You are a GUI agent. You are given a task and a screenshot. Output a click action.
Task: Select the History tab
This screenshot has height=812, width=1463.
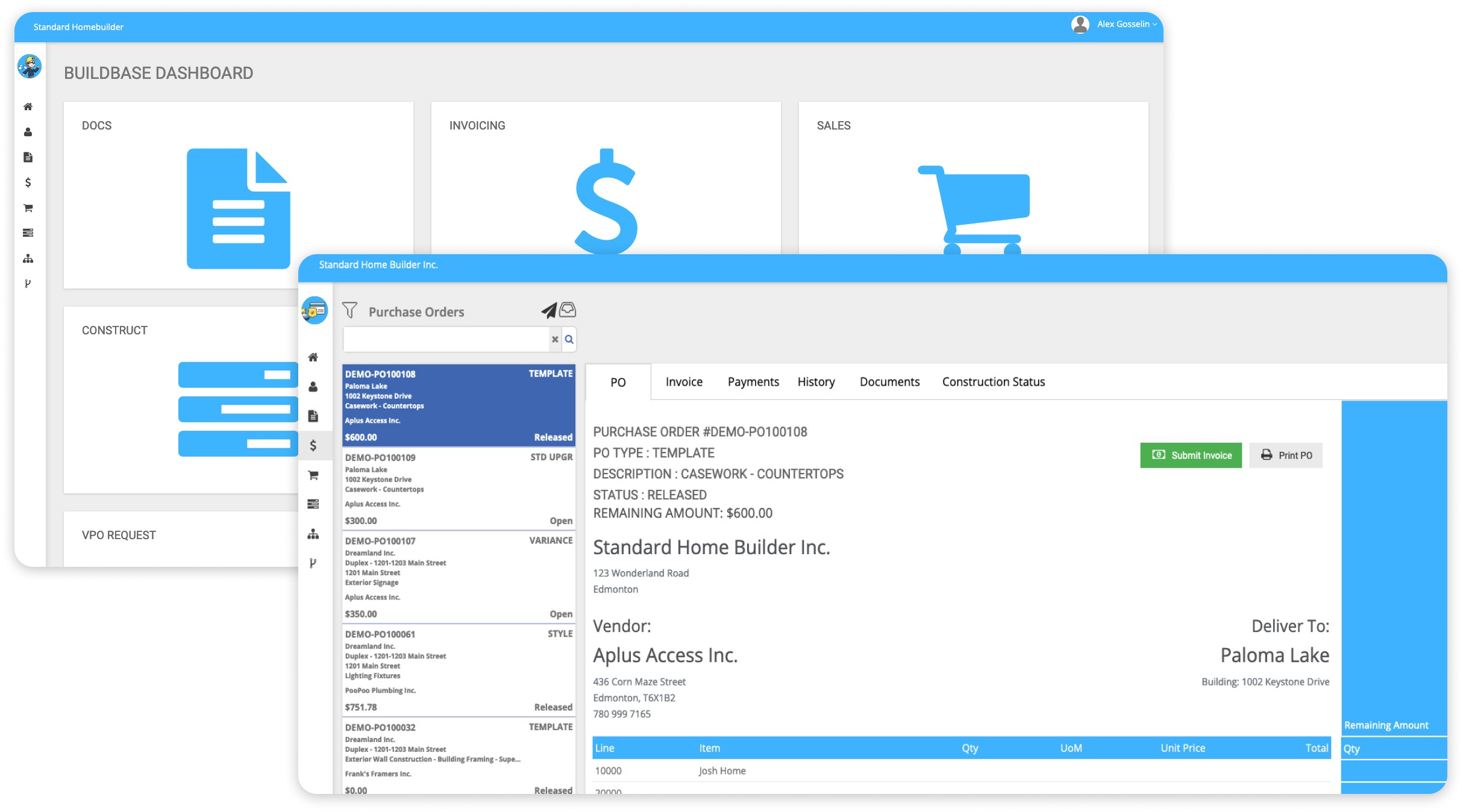pyautogui.click(x=816, y=381)
